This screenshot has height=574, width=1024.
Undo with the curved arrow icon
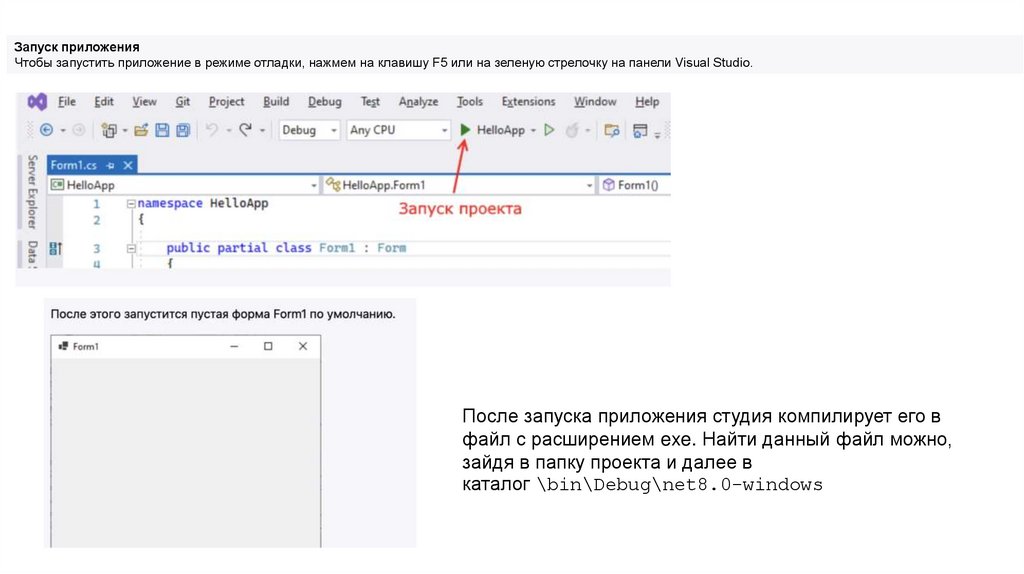(x=212, y=130)
